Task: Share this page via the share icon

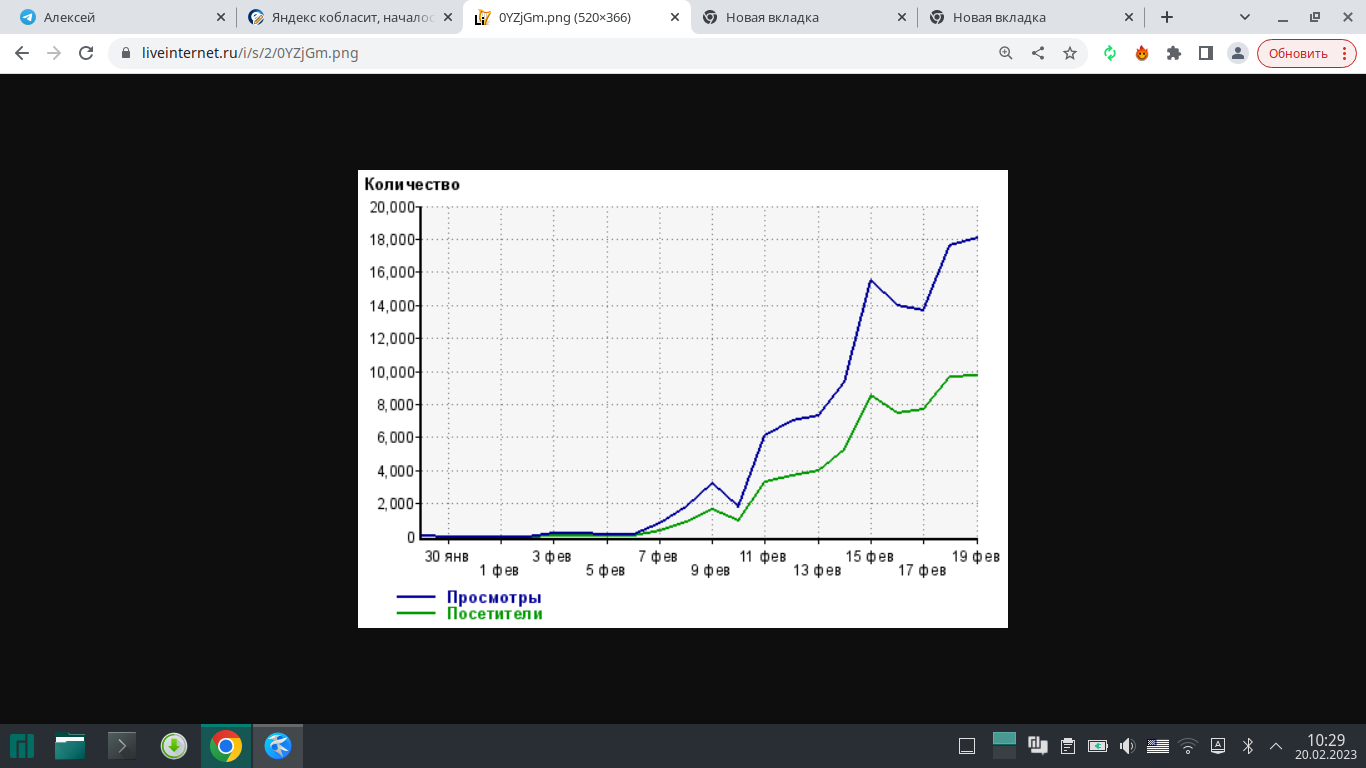Action: click(x=1038, y=53)
